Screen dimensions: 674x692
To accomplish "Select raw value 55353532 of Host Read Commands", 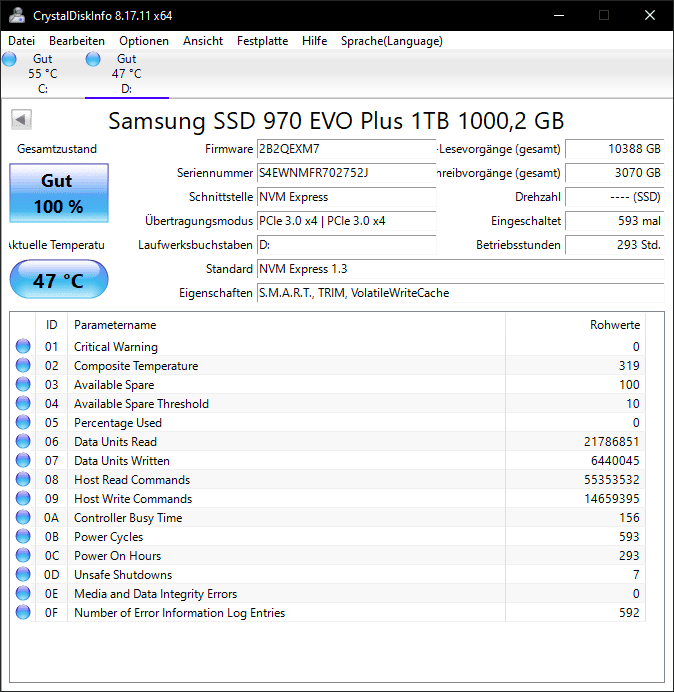I will tap(611, 479).
